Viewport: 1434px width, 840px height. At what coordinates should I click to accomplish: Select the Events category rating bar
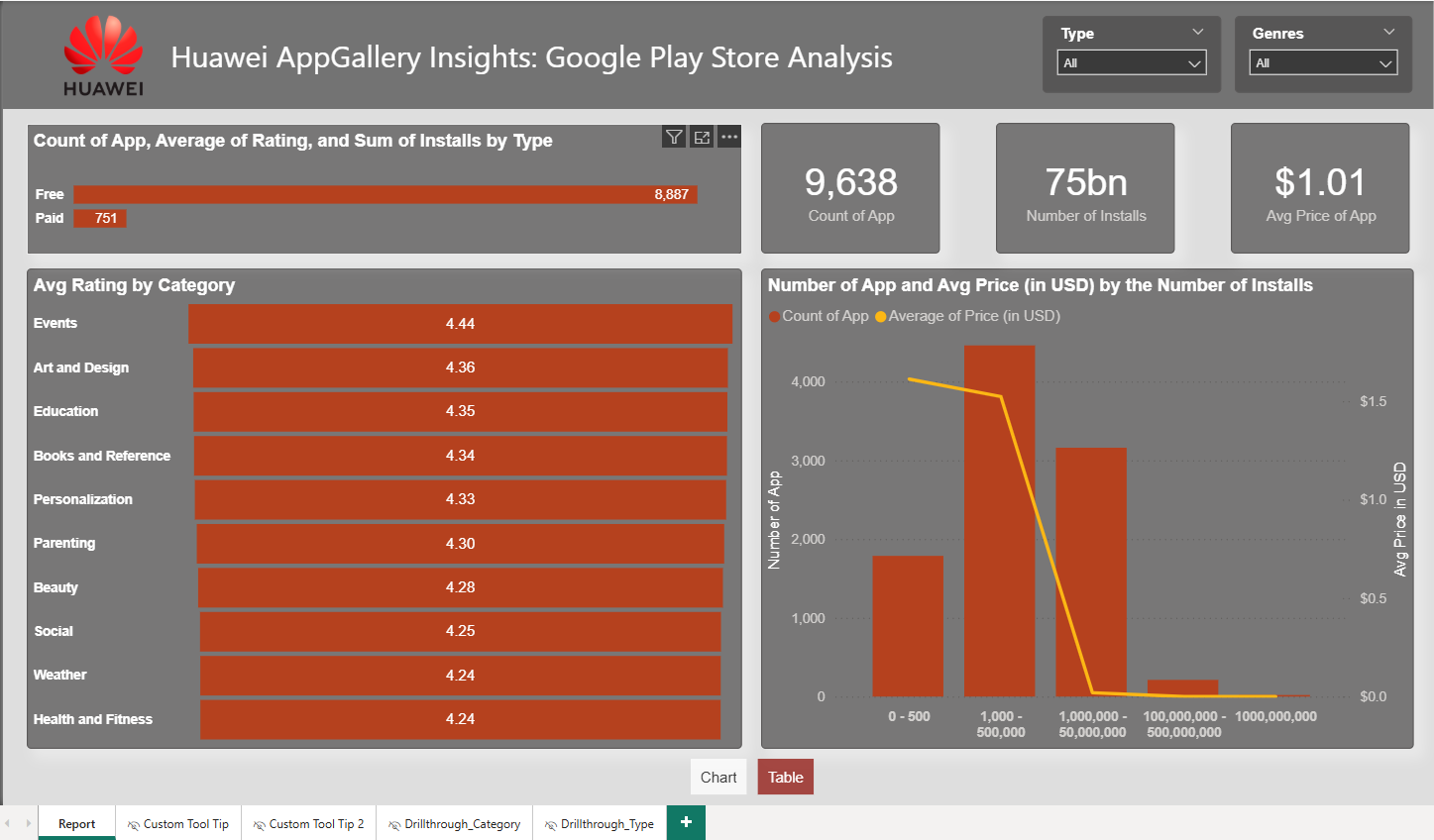pyautogui.click(x=460, y=324)
